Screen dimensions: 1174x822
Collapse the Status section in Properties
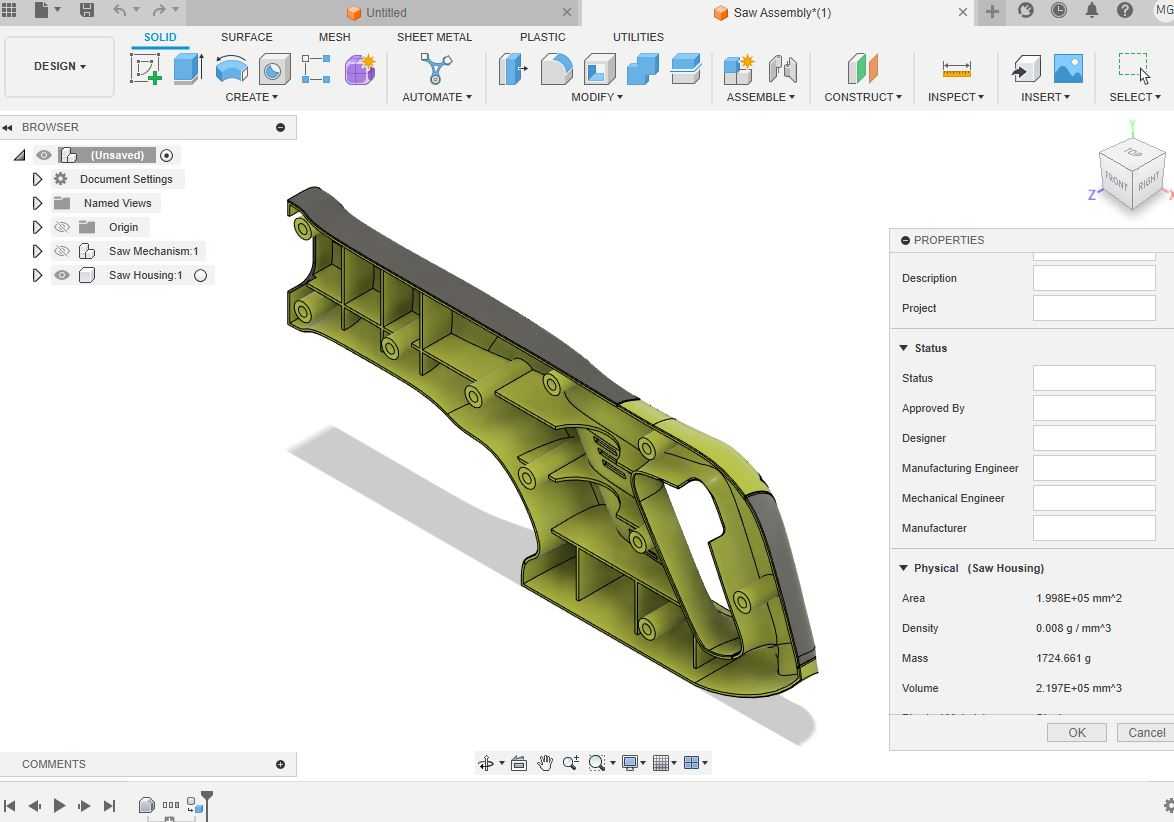click(x=904, y=348)
